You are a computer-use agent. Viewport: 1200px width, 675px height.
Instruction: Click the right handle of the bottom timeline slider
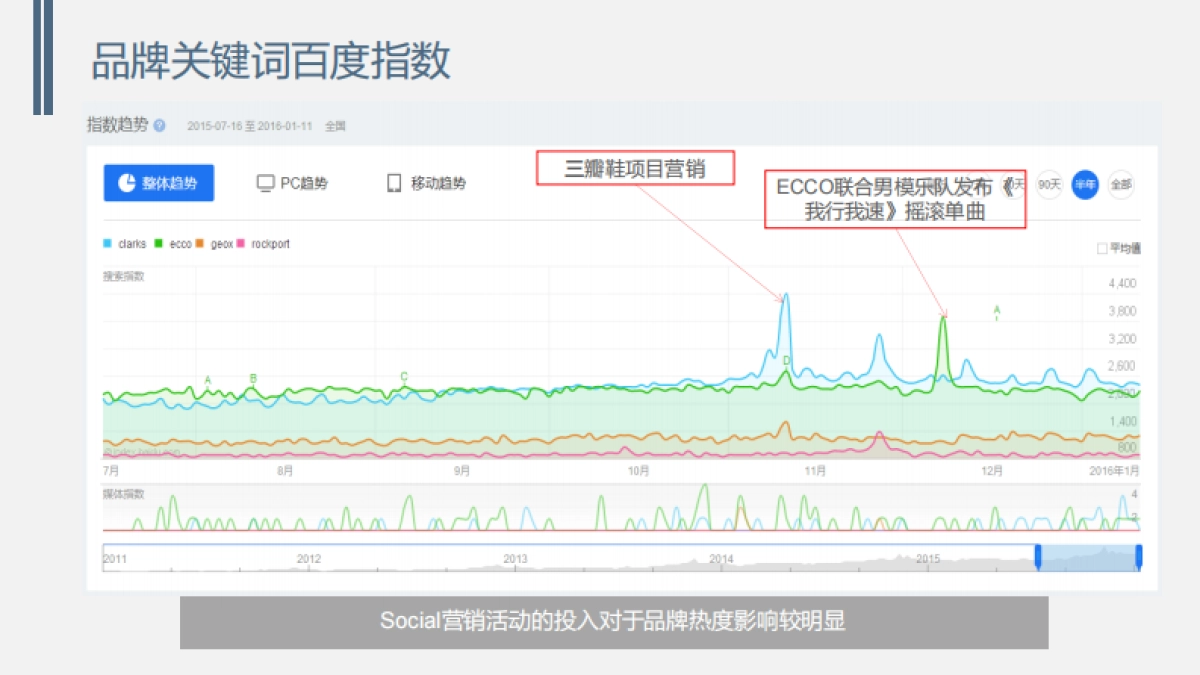1139,556
